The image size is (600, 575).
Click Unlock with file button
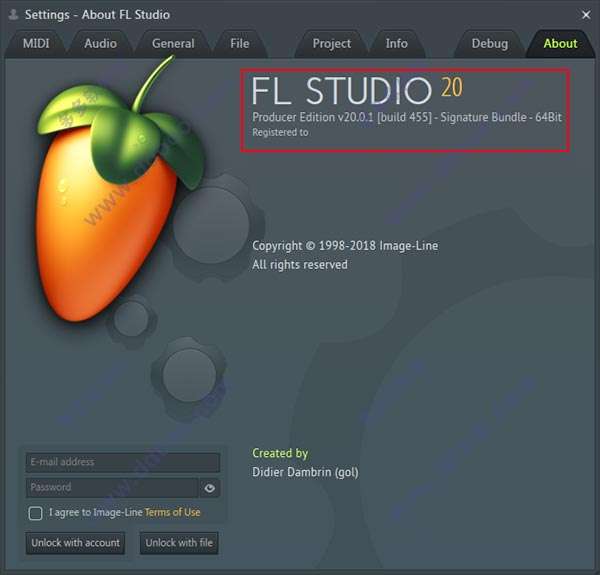(x=179, y=543)
